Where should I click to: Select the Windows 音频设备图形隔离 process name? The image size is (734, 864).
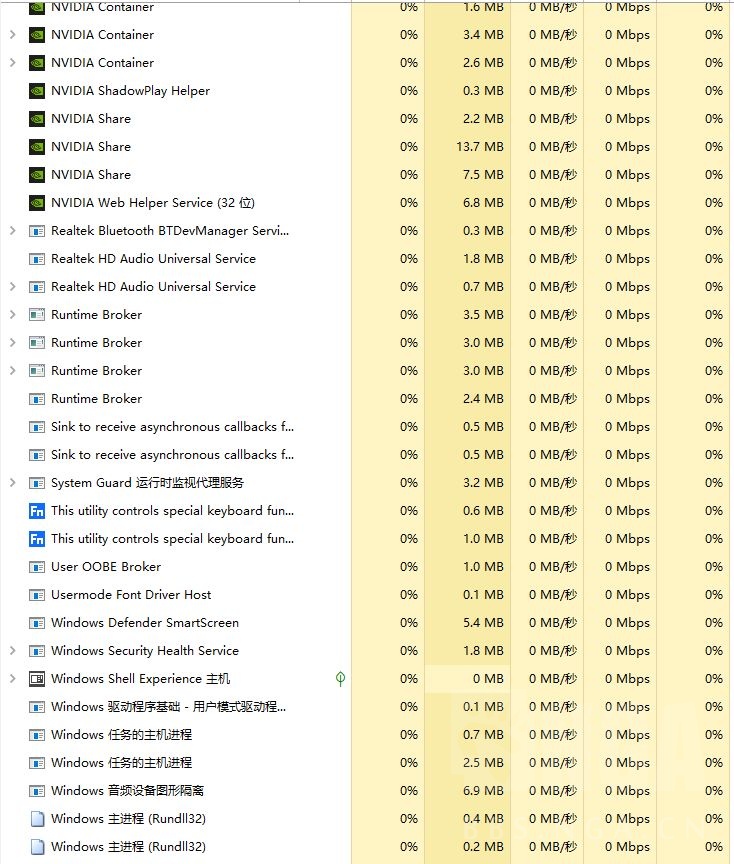click(x=127, y=791)
